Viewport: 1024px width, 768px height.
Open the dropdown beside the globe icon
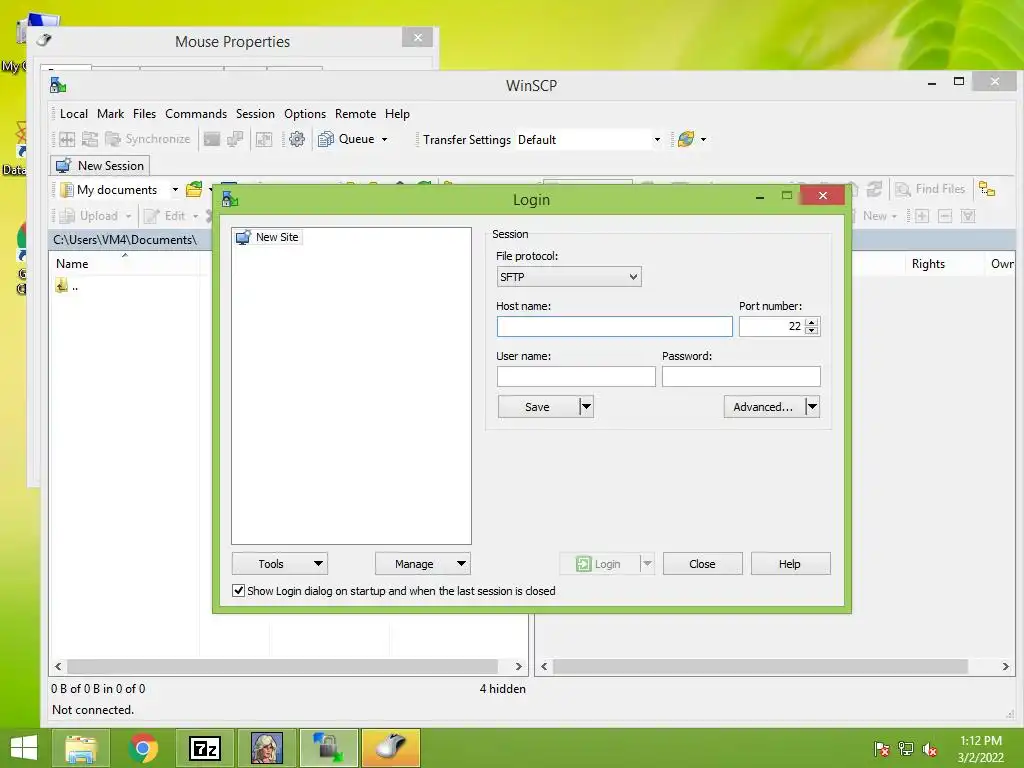703,139
